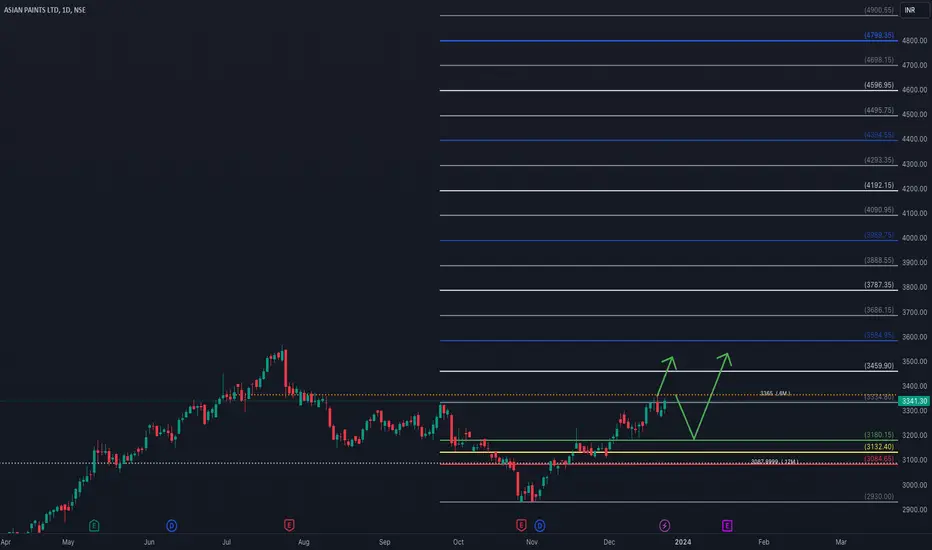Select the level label (4698.15)

pos(879,61)
